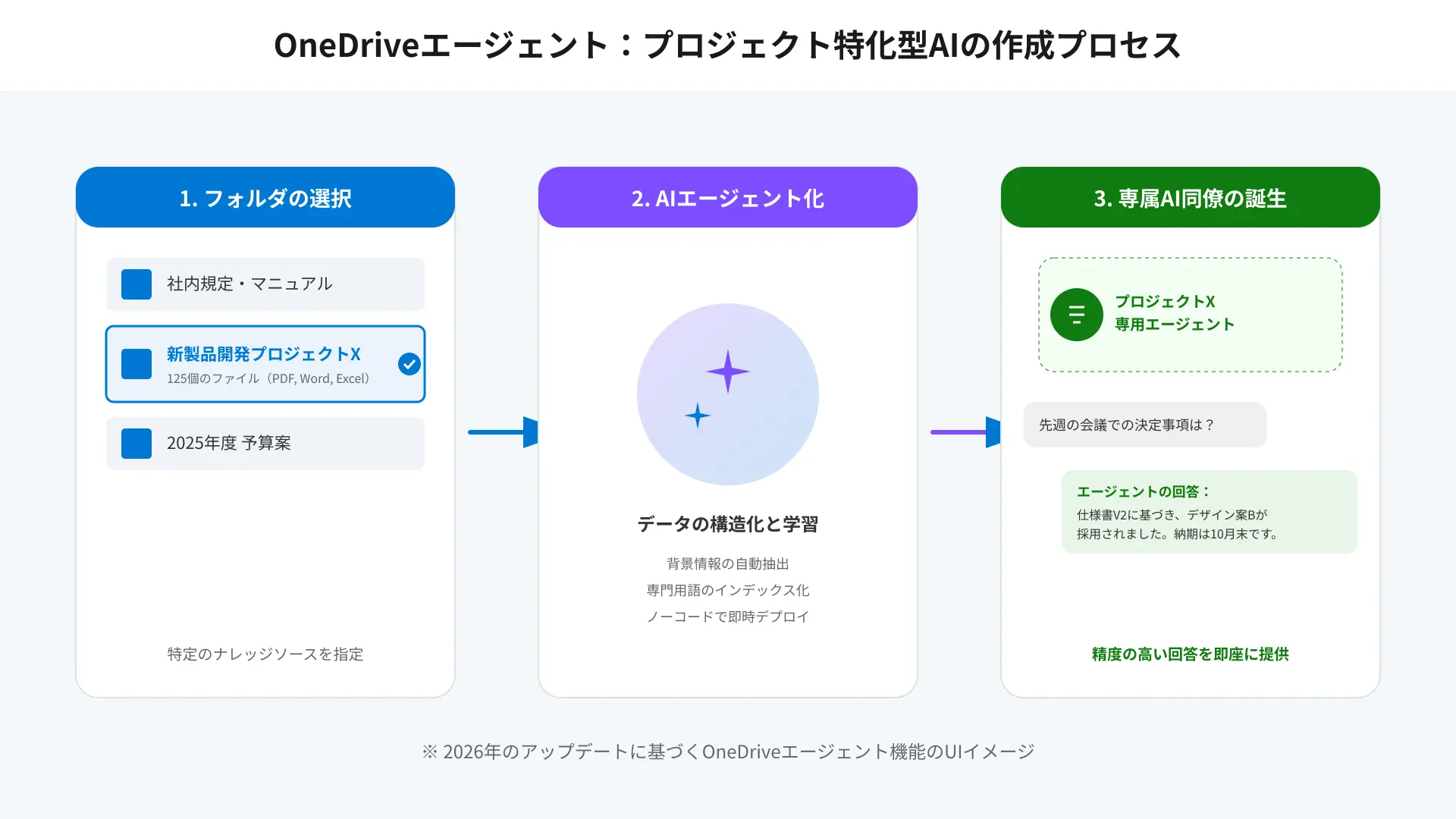Click the small blue sparkle star icon
This screenshot has height=819, width=1456.
[x=698, y=416]
